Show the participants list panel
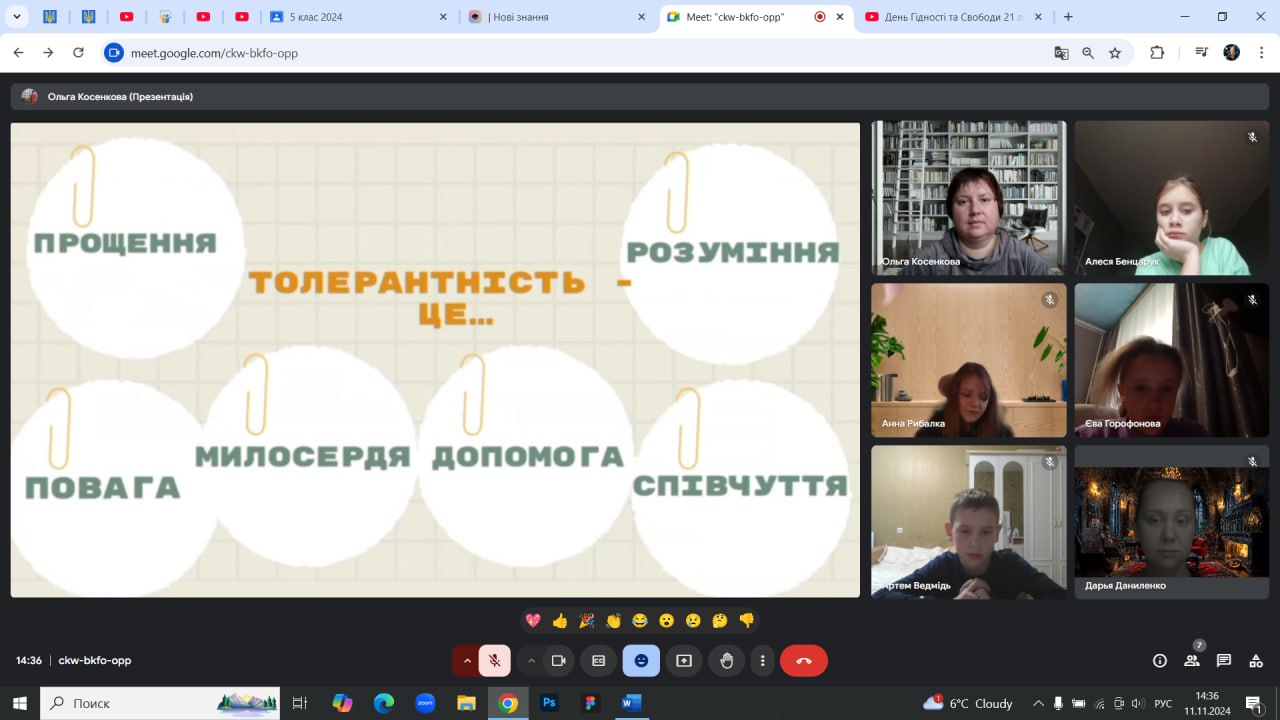1280x720 pixels. [1192, 661]
